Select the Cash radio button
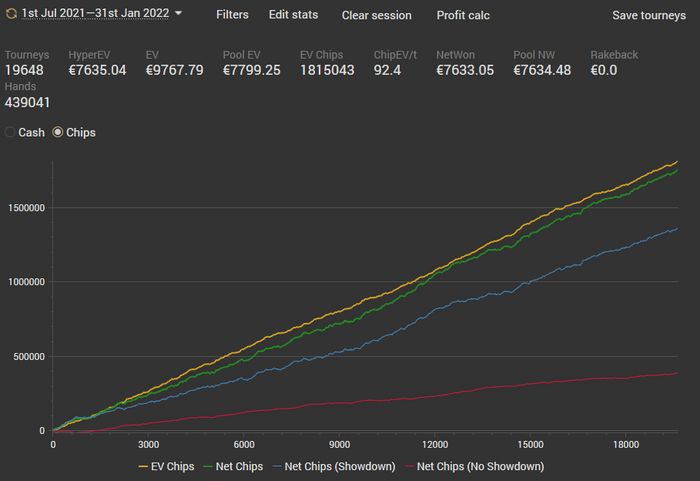 coord(10,132)
